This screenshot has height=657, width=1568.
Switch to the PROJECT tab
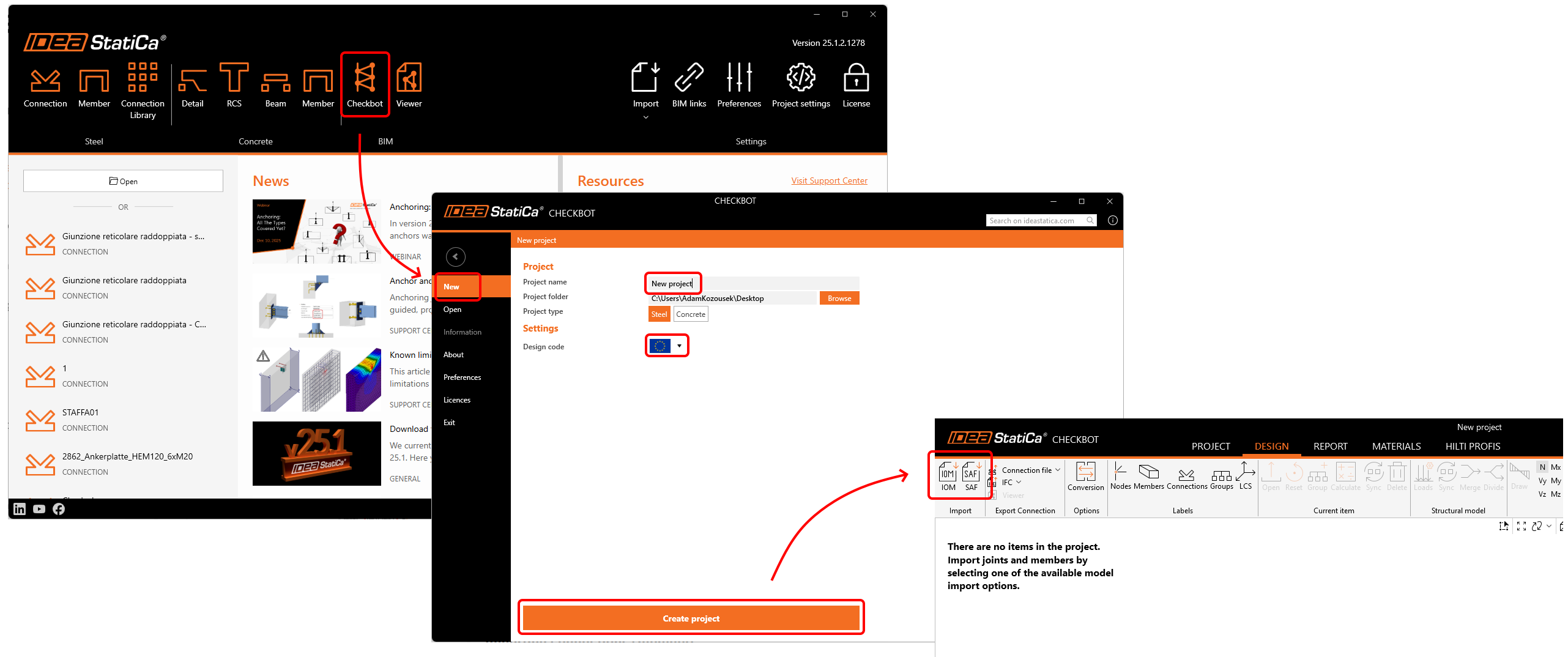click(x=1211, y=447)
